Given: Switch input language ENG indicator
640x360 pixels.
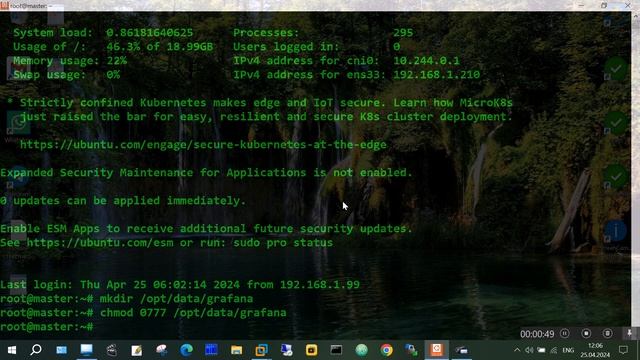Looking at the screenshot, I should pos(568,350).
